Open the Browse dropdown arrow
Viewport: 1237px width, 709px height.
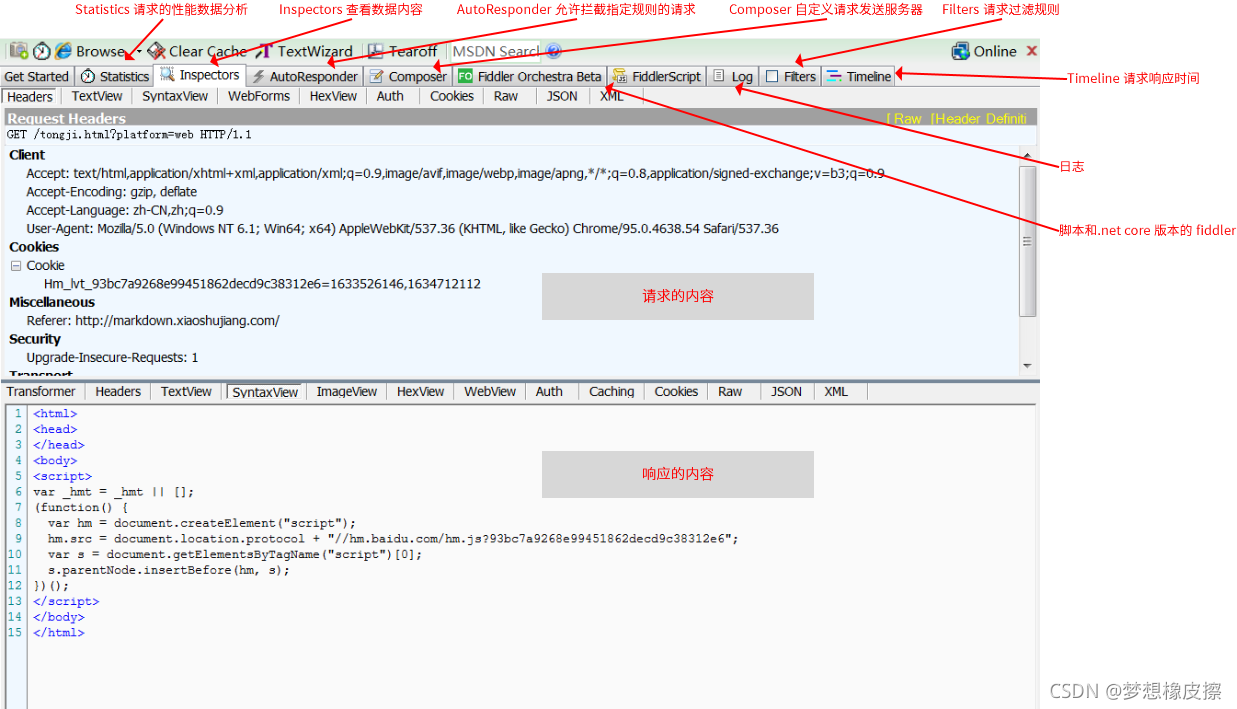pos(138,51)
